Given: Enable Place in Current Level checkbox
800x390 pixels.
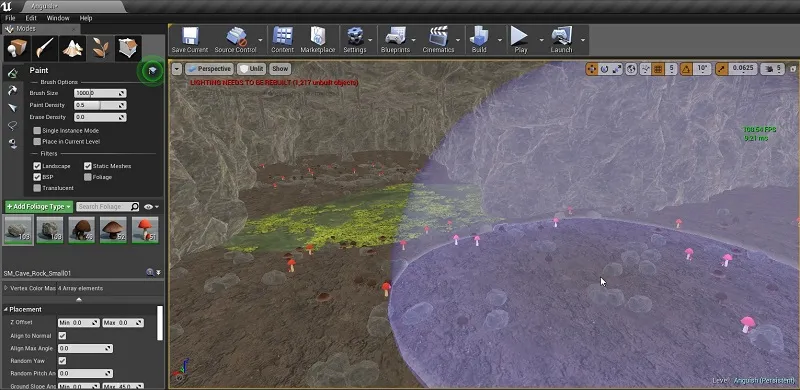Looking at the screenshot, I should [37, 141].
